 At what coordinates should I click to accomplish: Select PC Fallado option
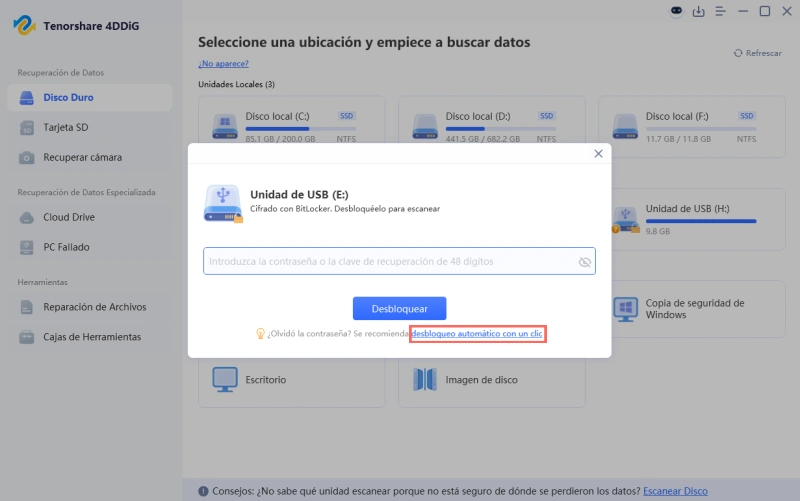(89, 247)
